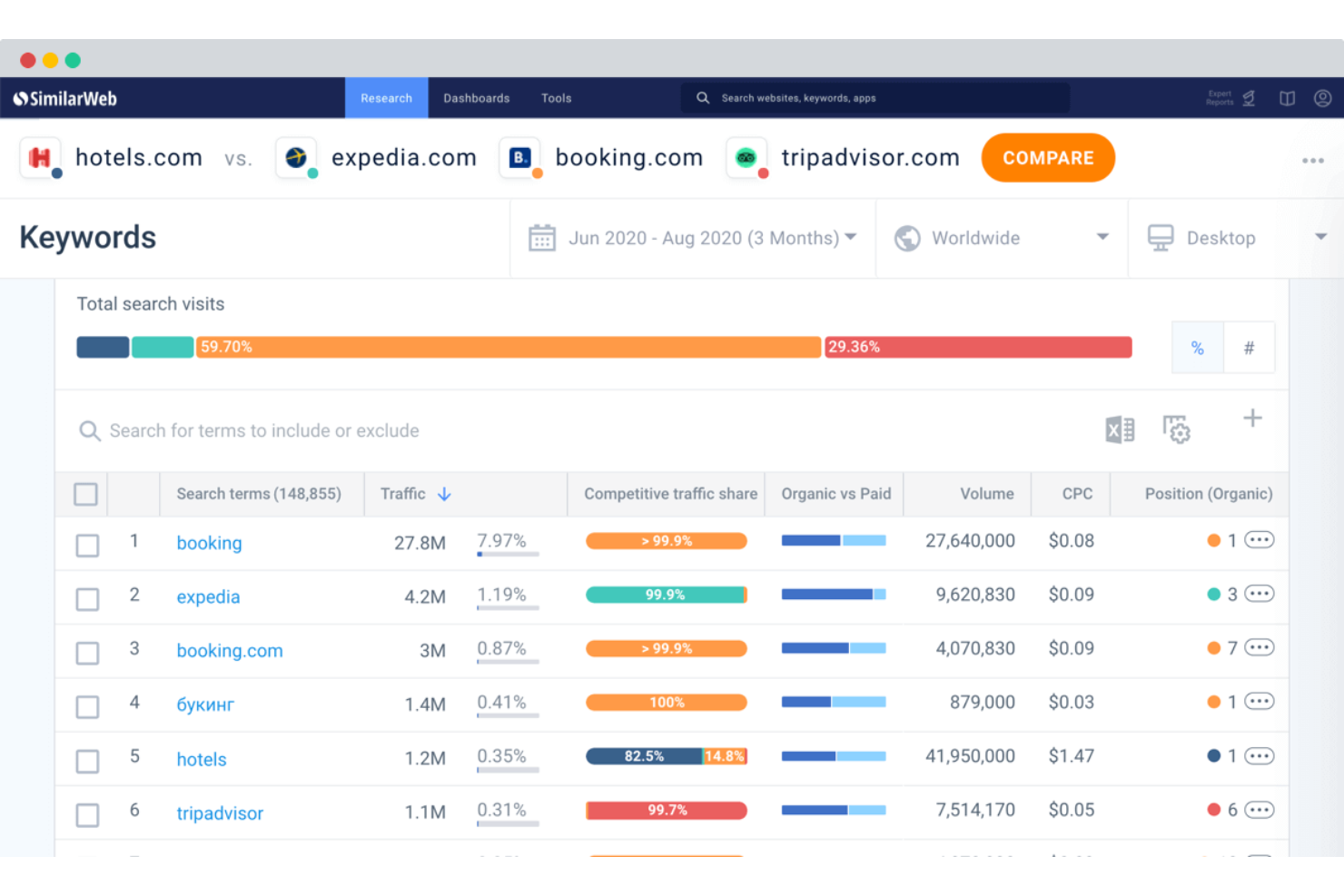Open the expedia keyword link
Viewport: 1344px width, 896px height.
coord(208,597)
